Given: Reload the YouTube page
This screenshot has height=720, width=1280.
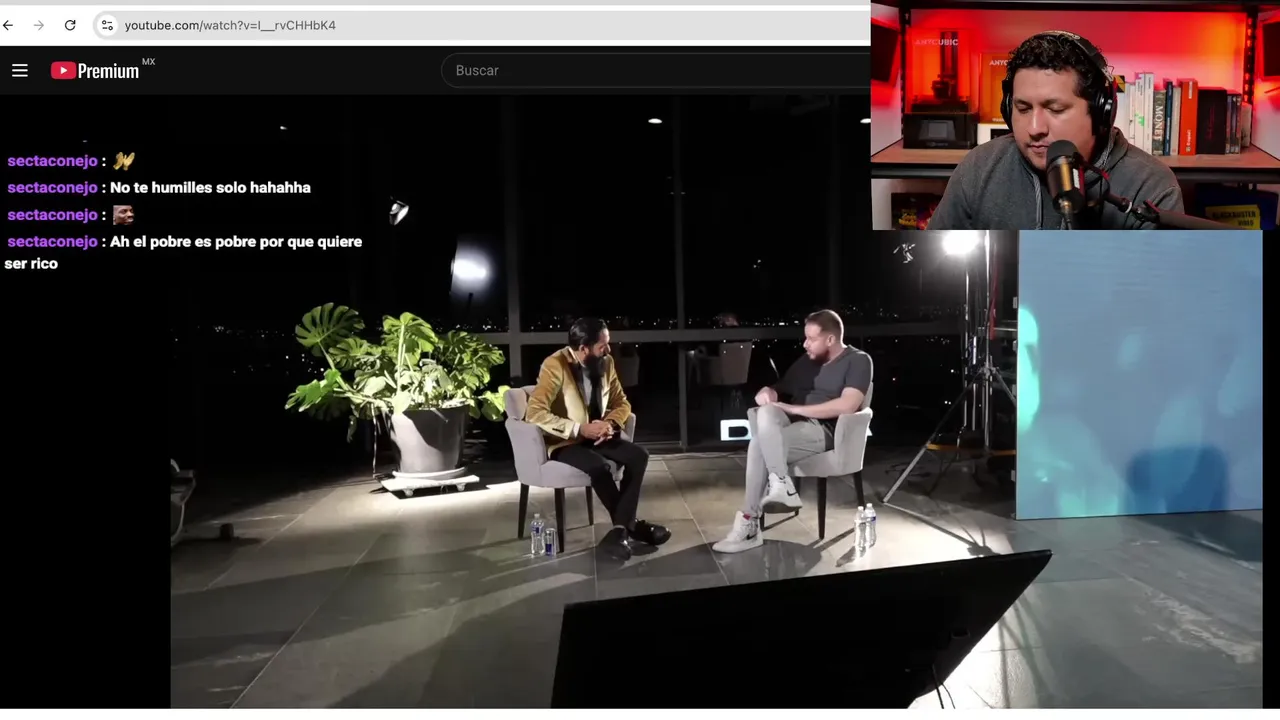Looking at the screenshot, I should coord(70,25).
